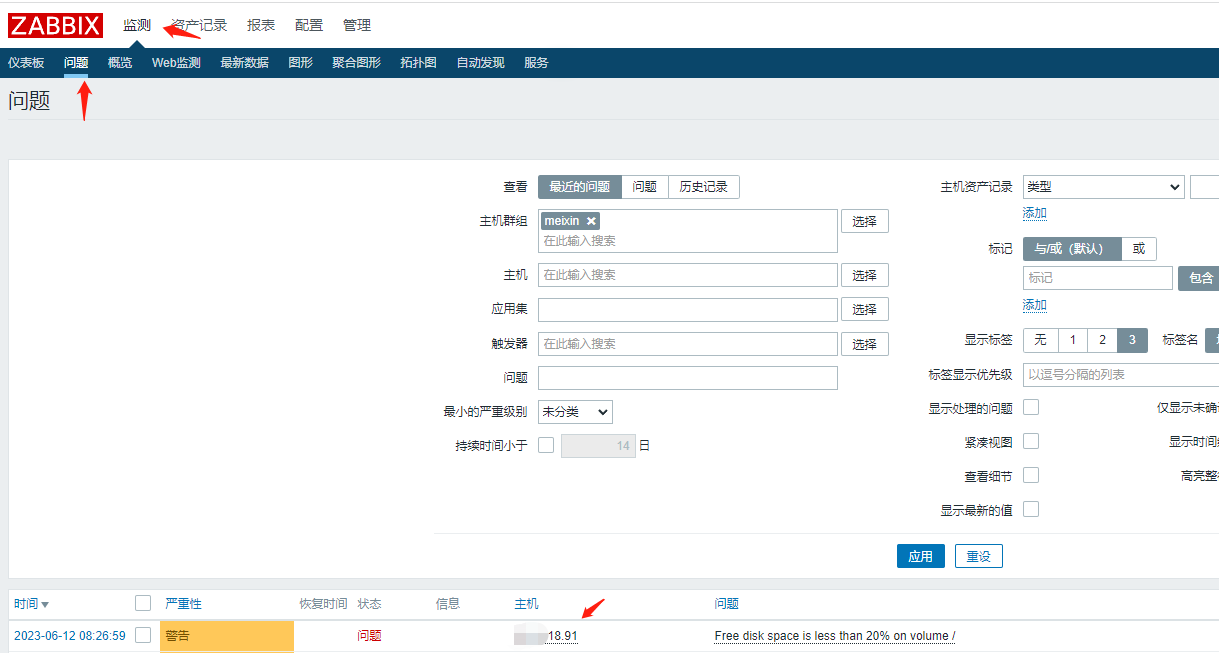Toggle the 紧凑视图 checkbox
This screenshot has width=1219, height=653.
1031,441
